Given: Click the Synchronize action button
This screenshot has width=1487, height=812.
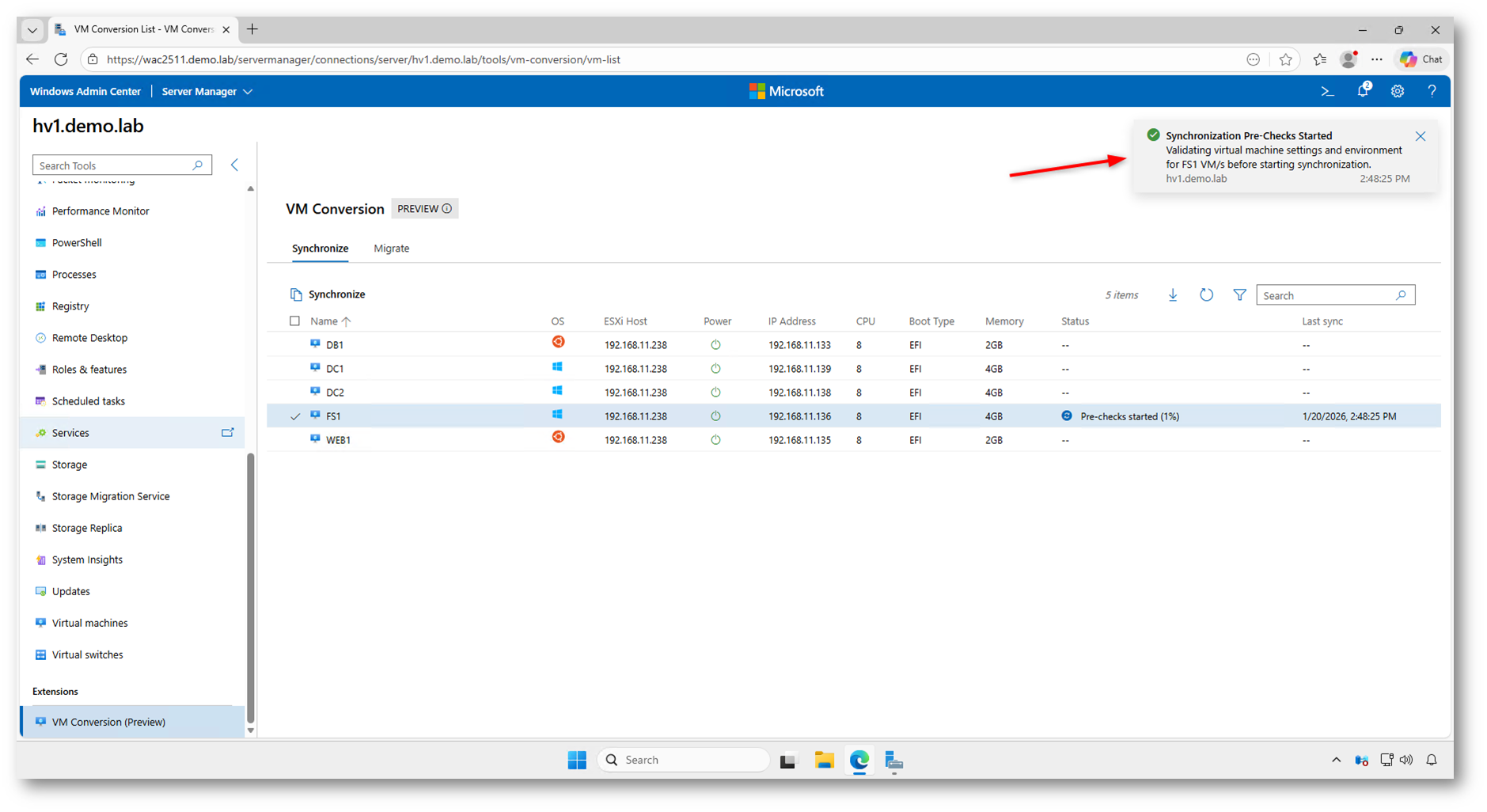Looking at the screenshot, I should click(x=328, y=294).
